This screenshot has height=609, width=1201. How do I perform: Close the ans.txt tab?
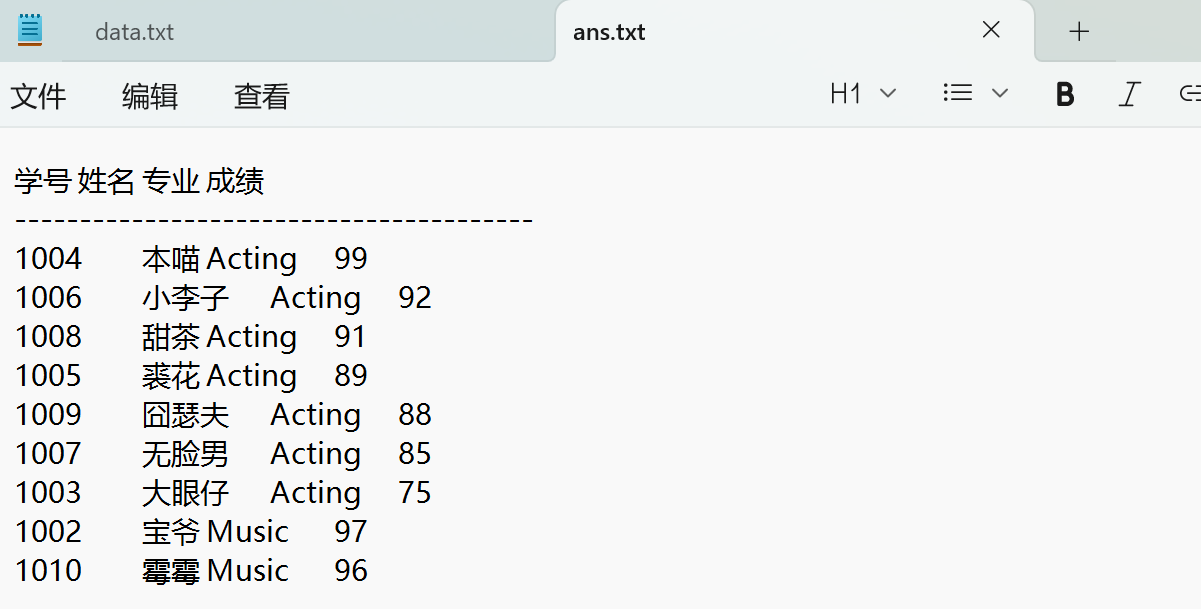(x=991, y=30)
